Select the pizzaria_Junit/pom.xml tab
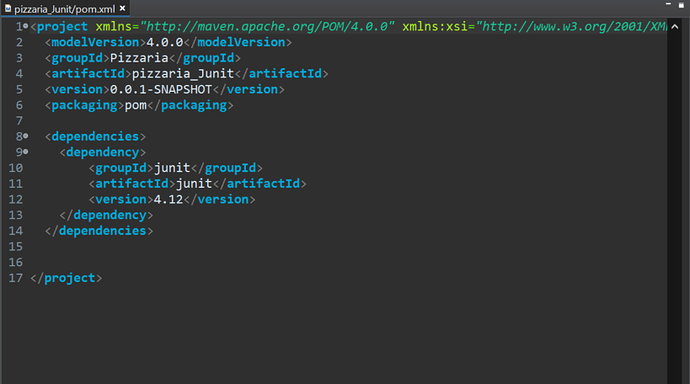 65,9
